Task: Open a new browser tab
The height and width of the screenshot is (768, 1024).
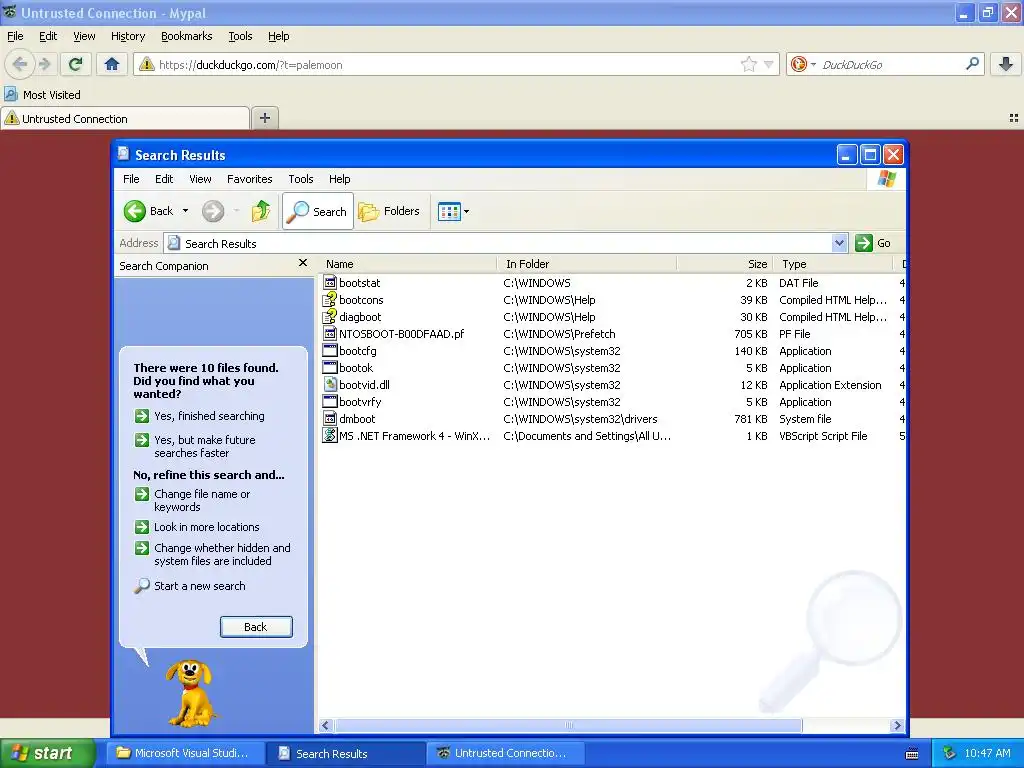Action: click(264, 118)
